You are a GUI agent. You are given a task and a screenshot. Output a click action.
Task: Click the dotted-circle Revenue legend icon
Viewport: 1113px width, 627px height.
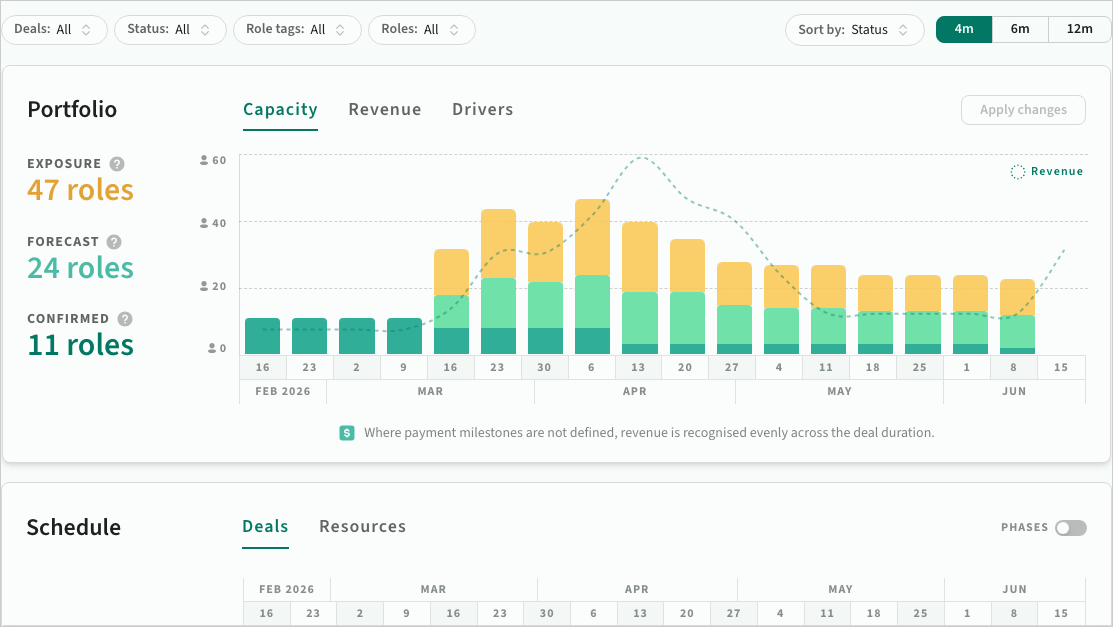(1017, 172)
